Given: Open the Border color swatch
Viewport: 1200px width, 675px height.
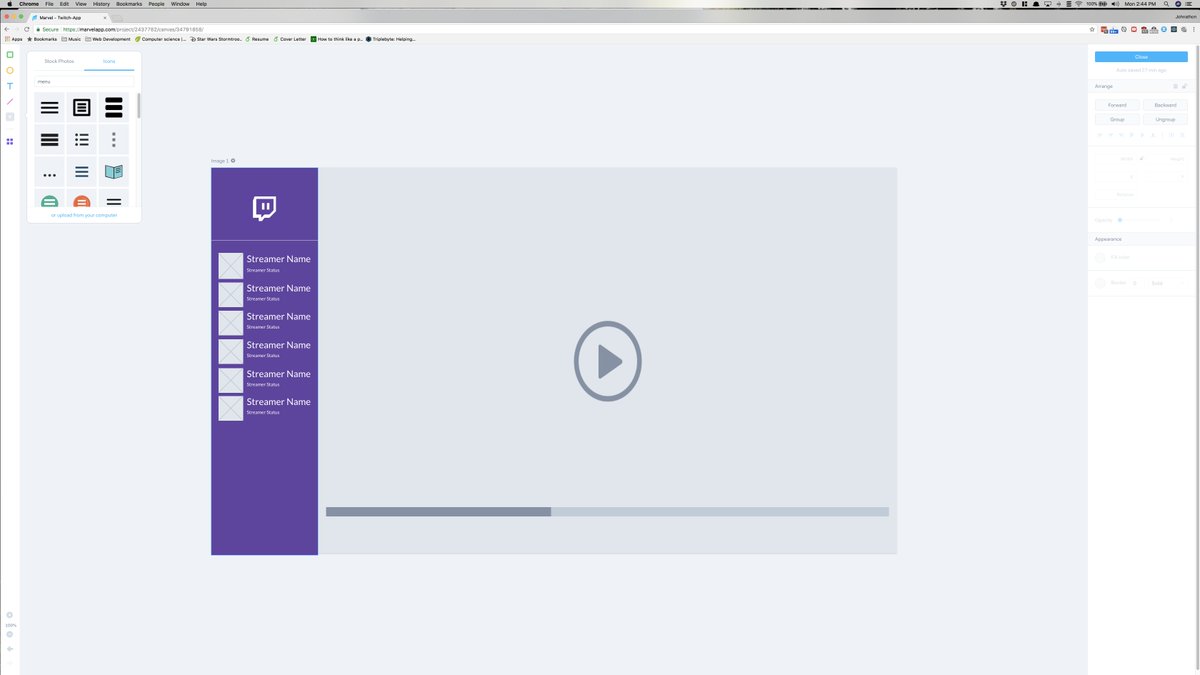Looking at the screenshot, I should click(1100, 283).
